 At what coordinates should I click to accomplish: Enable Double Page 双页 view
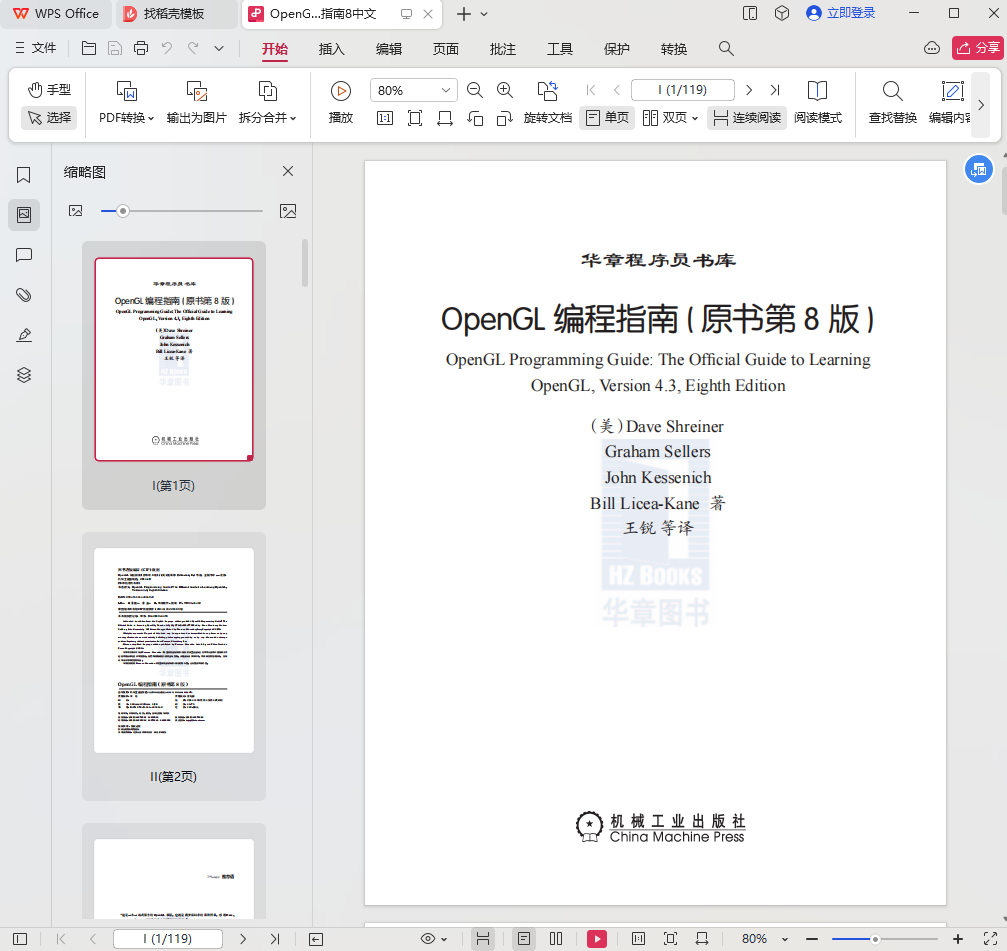(670, 118)
